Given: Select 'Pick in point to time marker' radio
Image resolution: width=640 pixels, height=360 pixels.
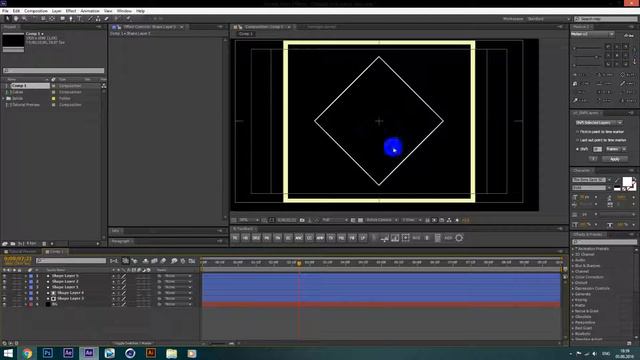Looking at the screenshot, I should coord(578,132).
